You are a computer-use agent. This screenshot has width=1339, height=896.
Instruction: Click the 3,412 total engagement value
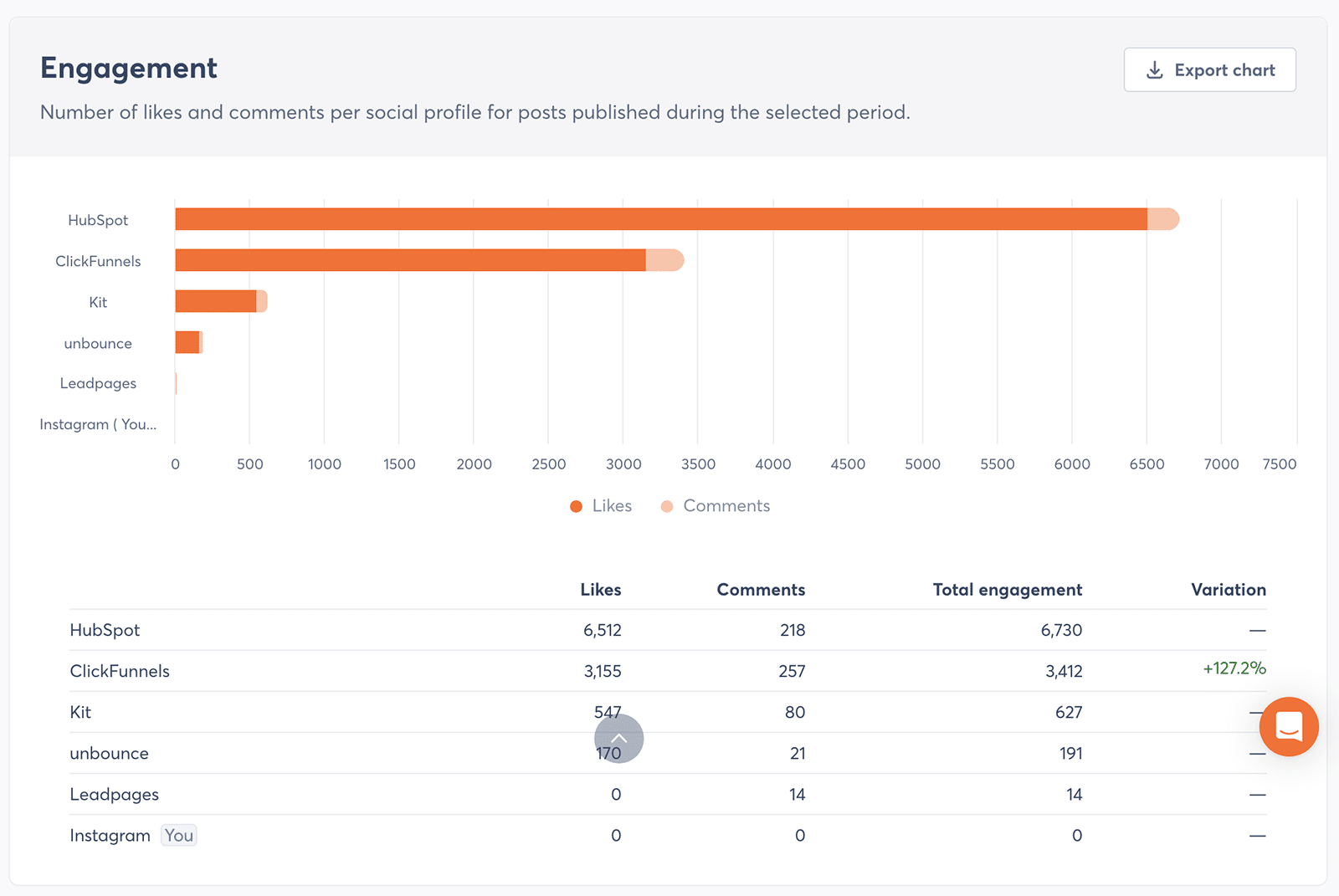pyautogui.click(x=1064, y=671)
